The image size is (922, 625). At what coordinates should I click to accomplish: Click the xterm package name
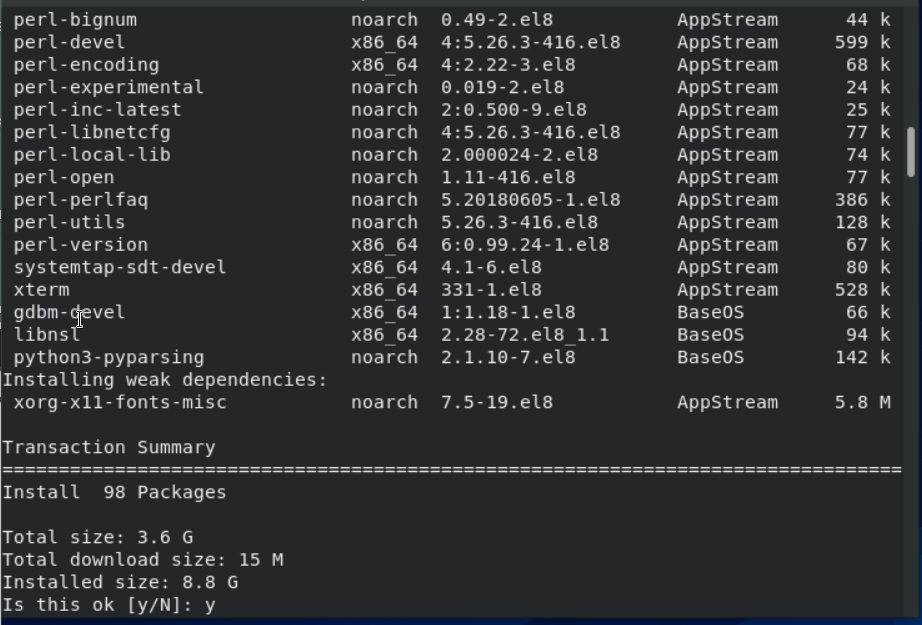coord(42,290)
